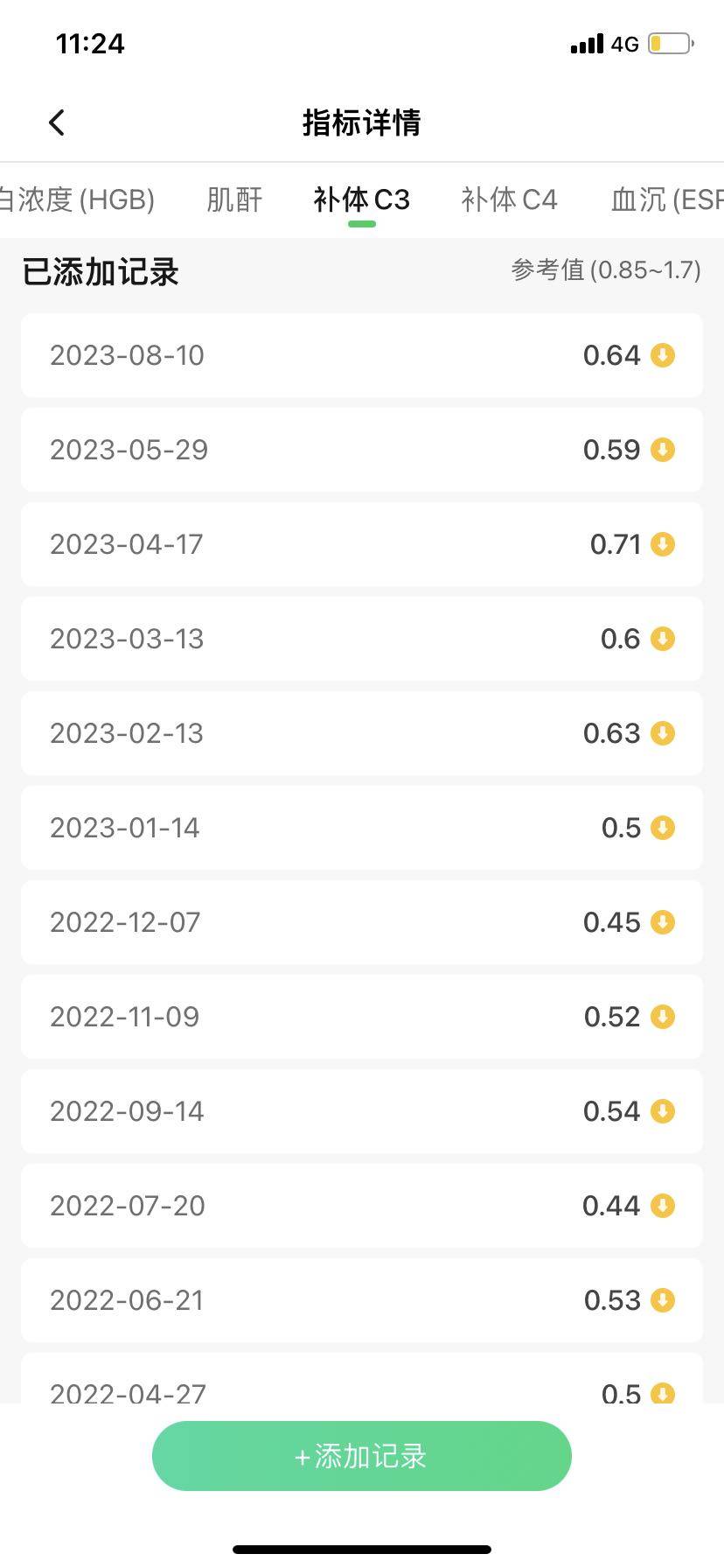The width and height of the screenshot is (724, 1568).
Task: Open the 2023-05-29 record
Action: pos(362,450)
